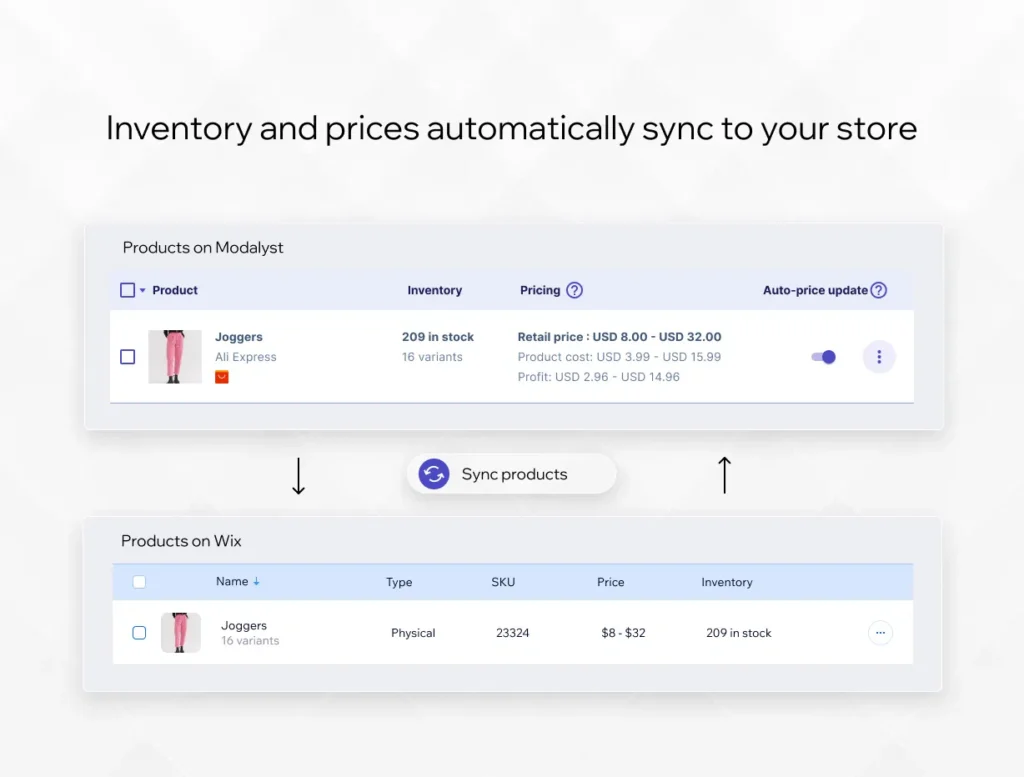Image resolution: width=1024 pixels, height=777 pixels.
Task: Click the Modalyst Product column header
Action: pos(175,290)
